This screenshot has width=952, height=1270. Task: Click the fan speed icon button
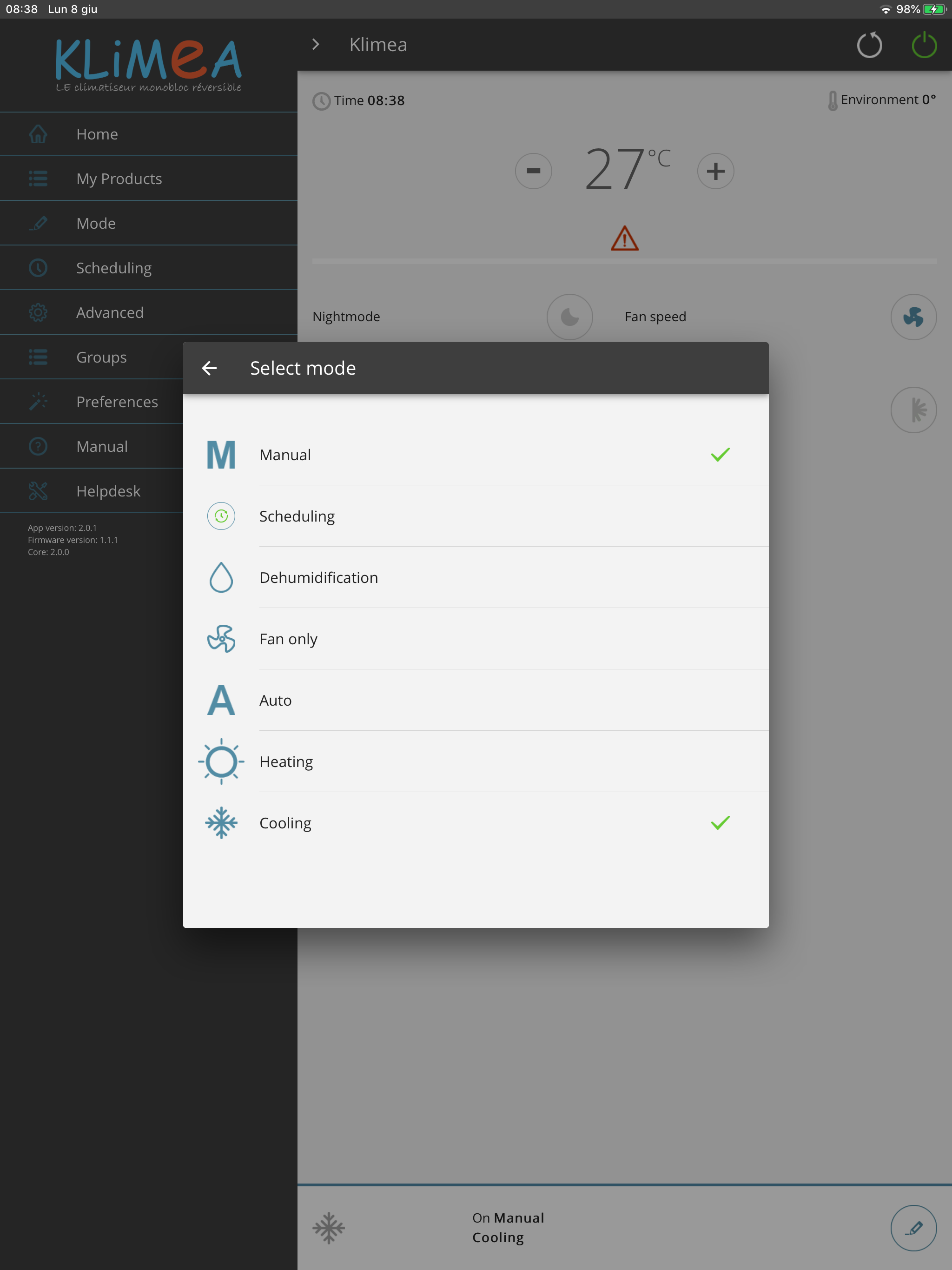912,317
